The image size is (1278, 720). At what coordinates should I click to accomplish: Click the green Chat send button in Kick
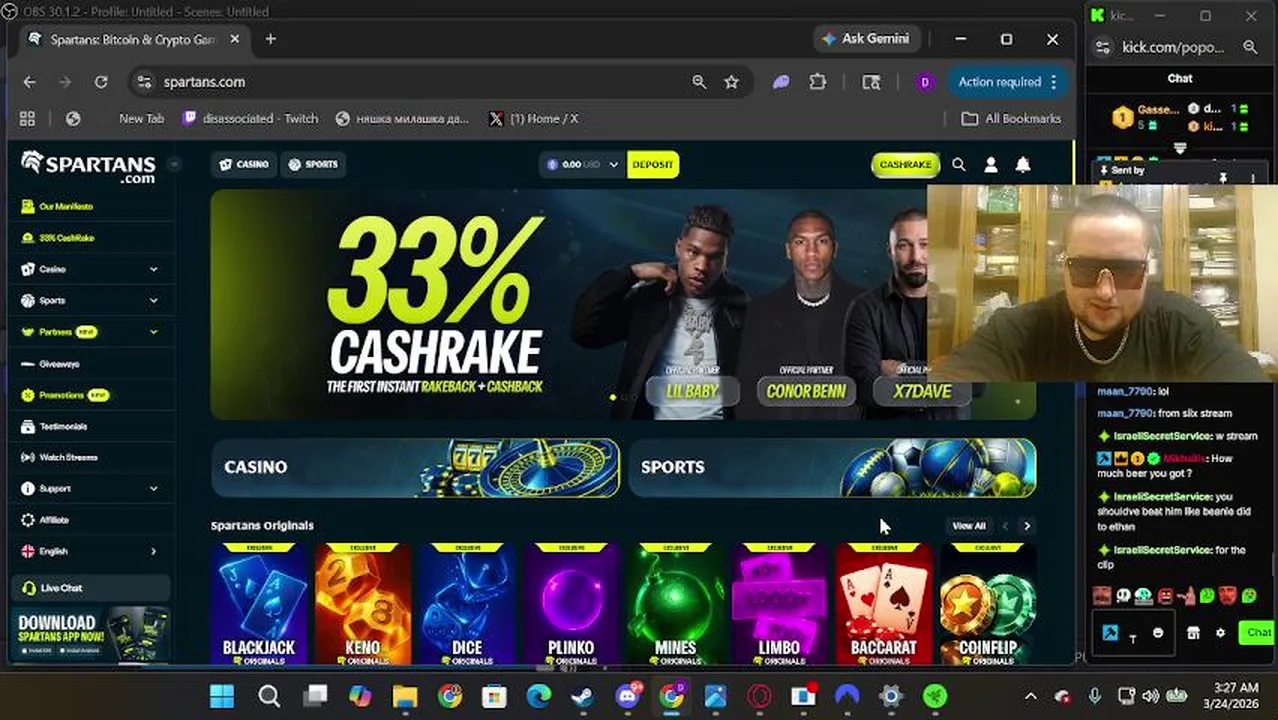(1255, 632)
